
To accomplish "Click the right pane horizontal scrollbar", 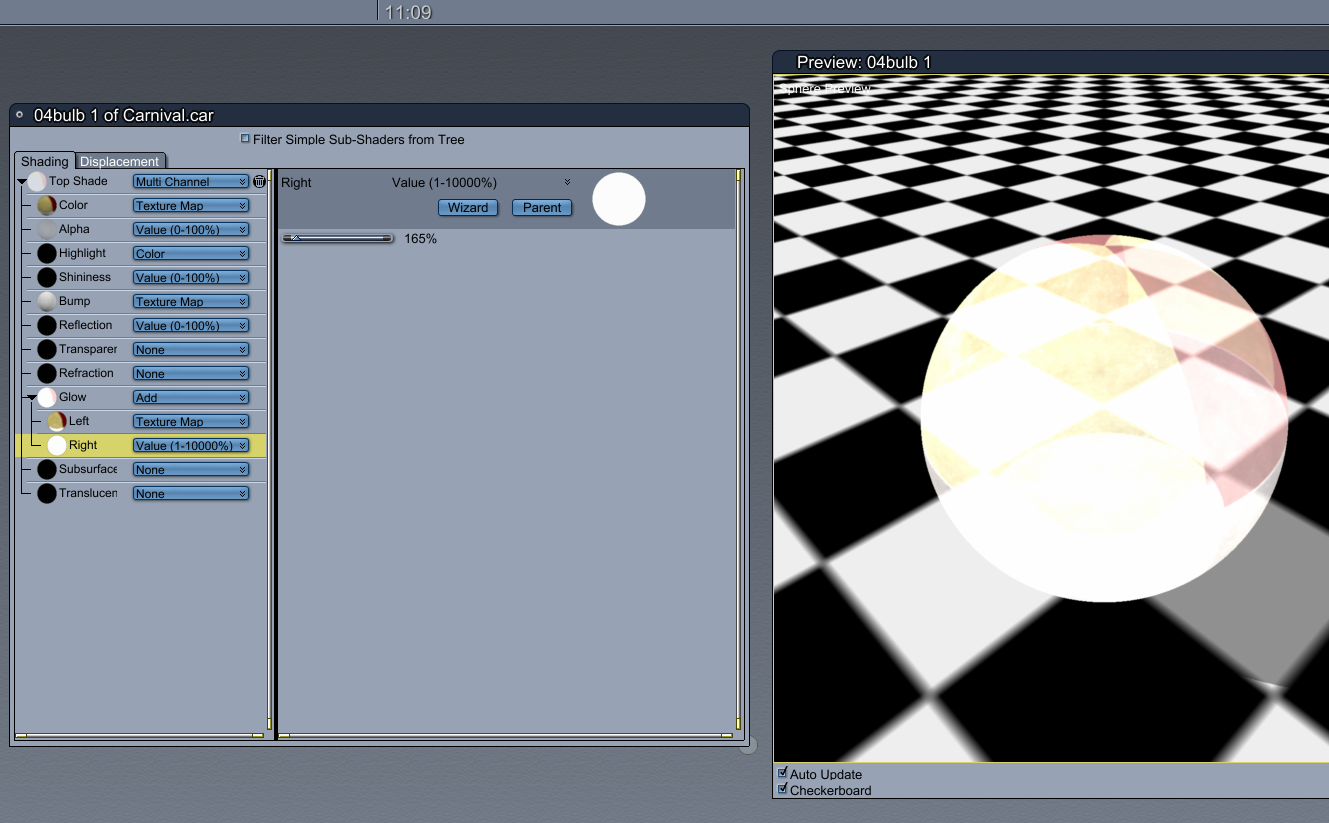I will [x=505, y=736].
